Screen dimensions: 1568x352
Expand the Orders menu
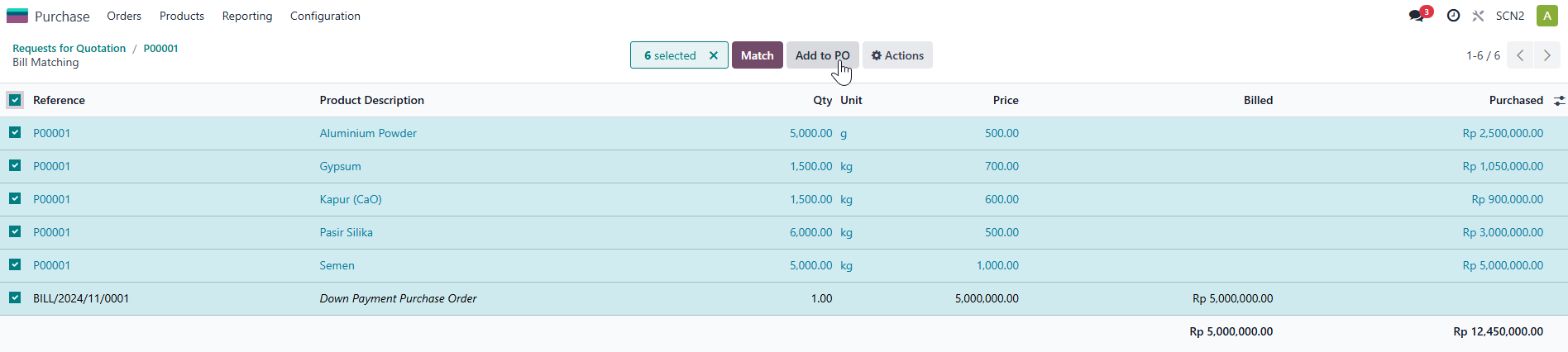[x=124, y=16]
